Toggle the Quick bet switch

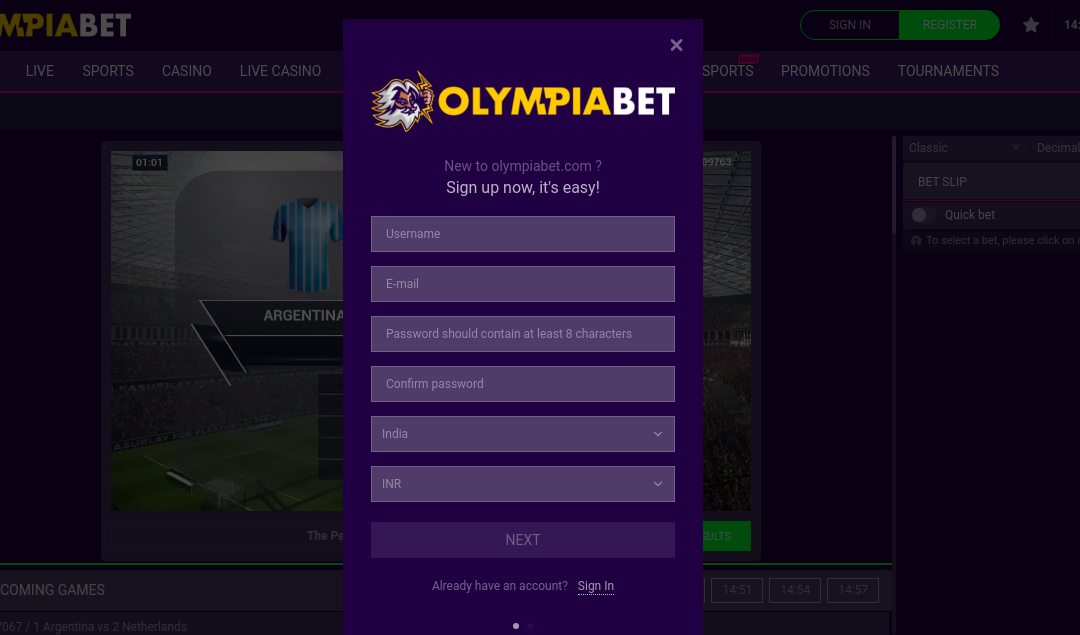(923, 215)
